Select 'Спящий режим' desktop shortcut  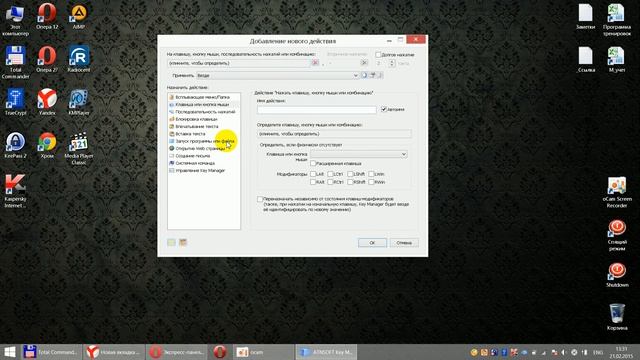(617, 236)
